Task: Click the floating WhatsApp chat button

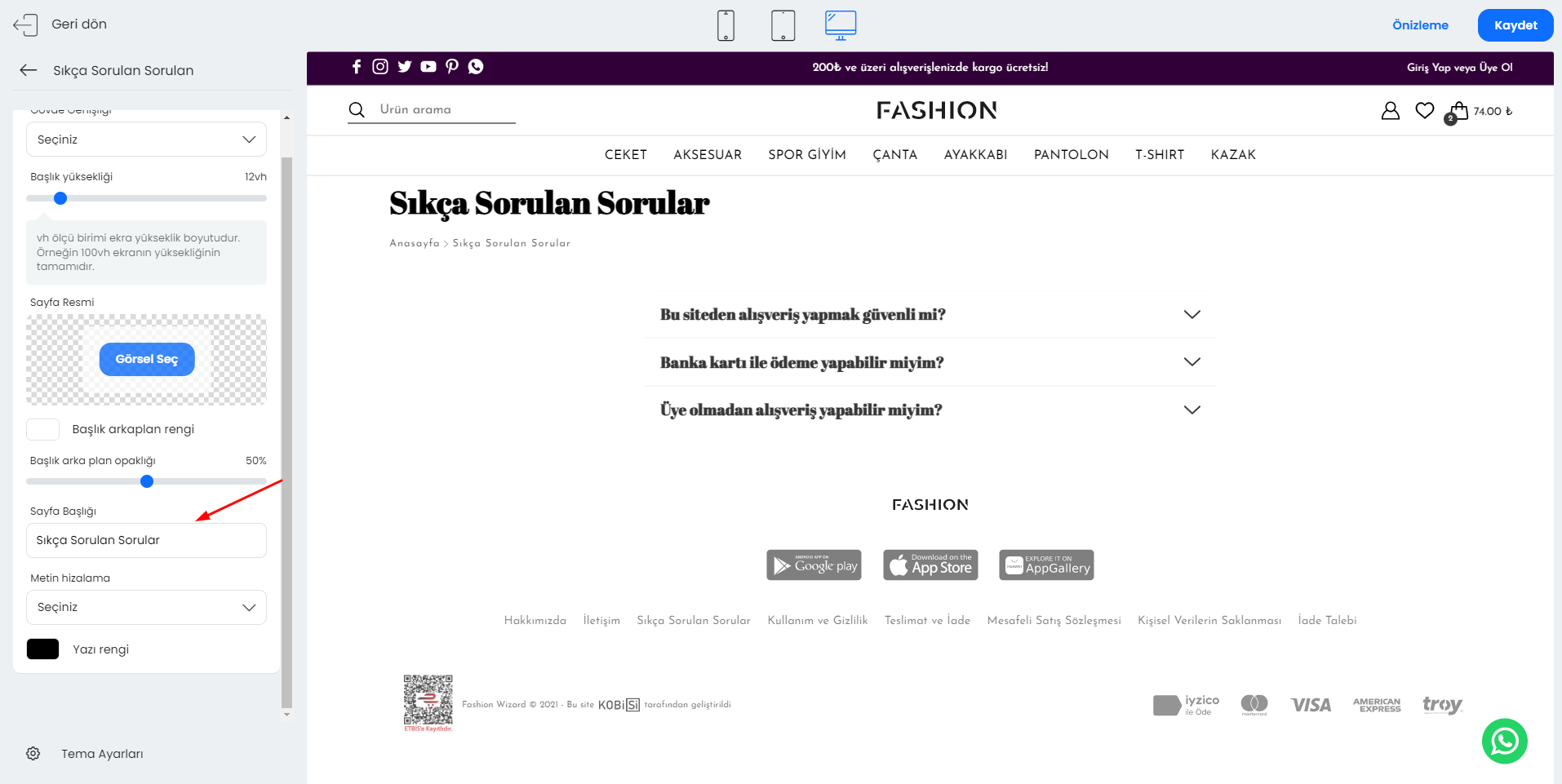Action: pyautogui.click(x=1504, y=741)
